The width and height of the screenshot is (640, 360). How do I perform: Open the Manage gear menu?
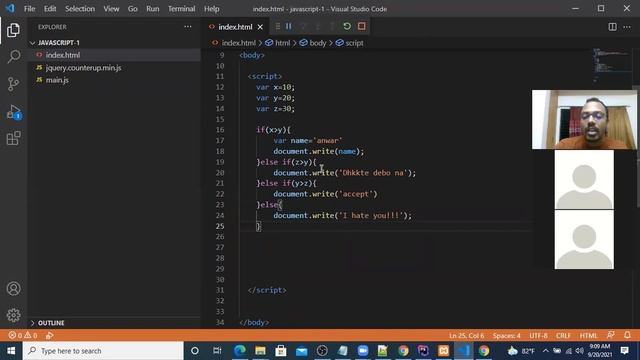[13, 315]
